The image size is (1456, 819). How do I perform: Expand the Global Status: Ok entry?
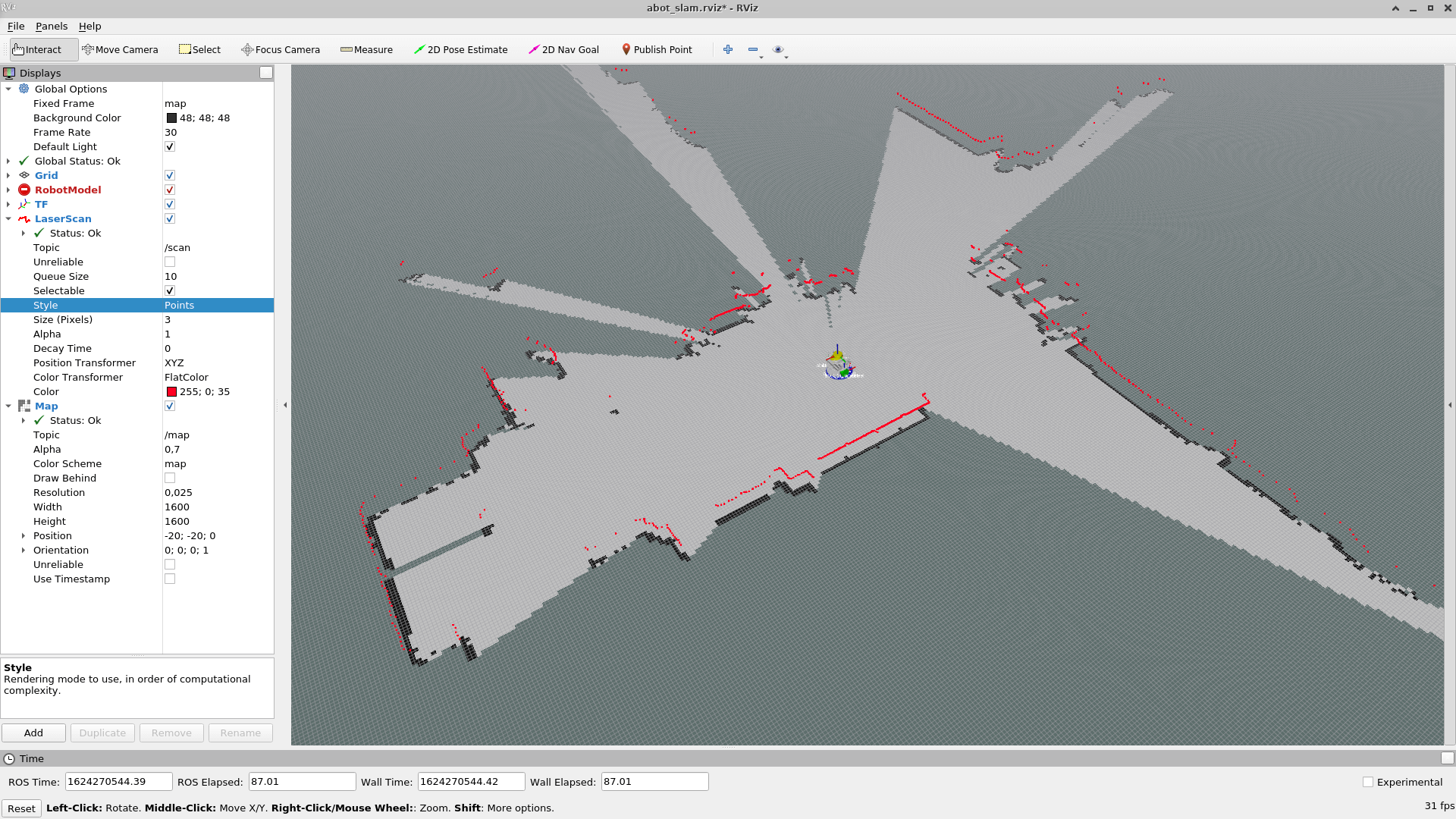click(8, 161)
